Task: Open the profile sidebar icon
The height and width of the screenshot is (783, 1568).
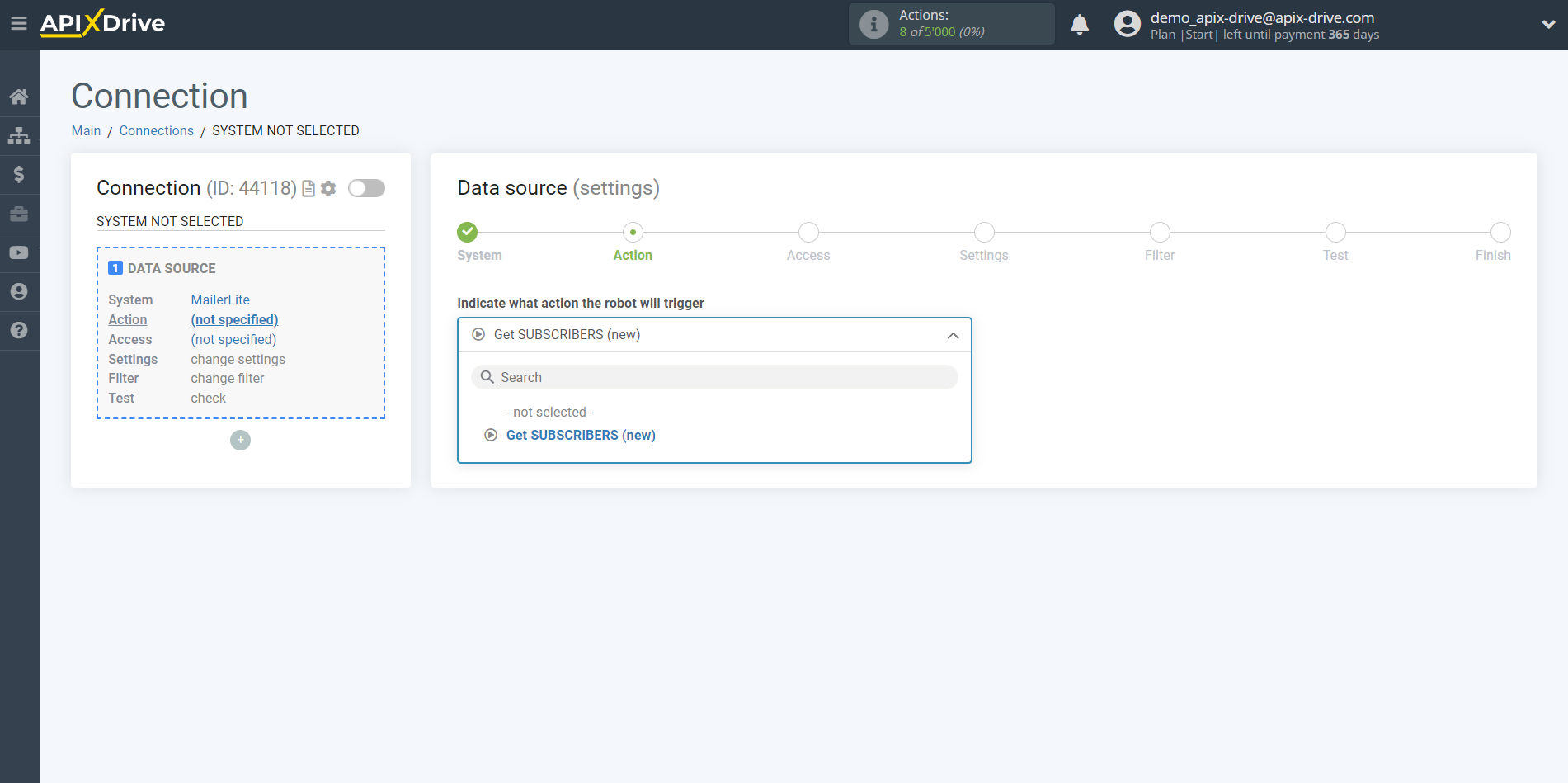Action: click(19, 291)
